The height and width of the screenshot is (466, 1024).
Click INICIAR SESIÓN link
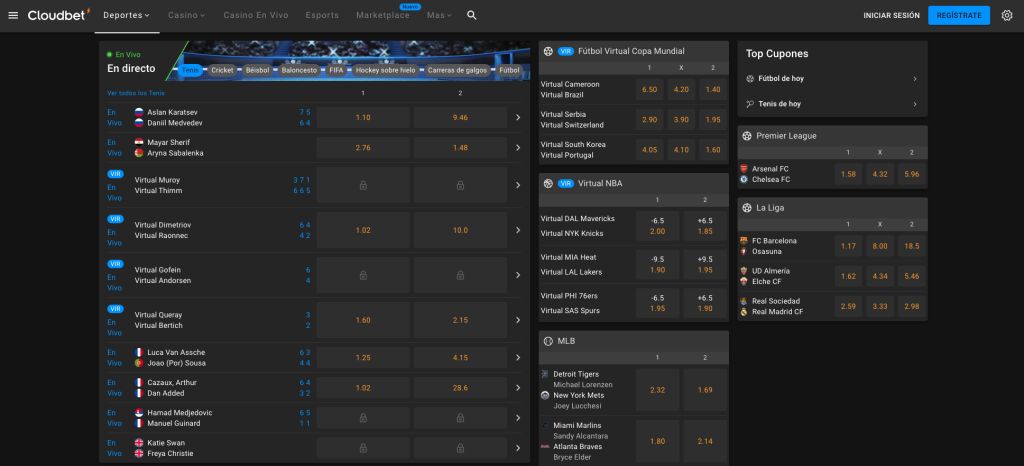coord(891,15)
